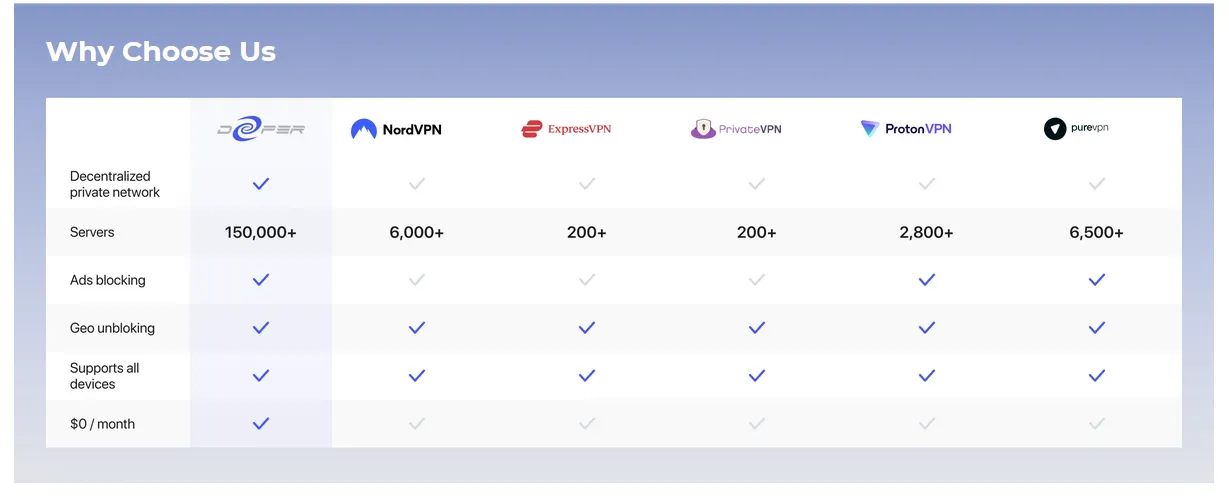
Task: Click Deeper's Decentralized private network checkmark
Action: click(x=261, y=184)
